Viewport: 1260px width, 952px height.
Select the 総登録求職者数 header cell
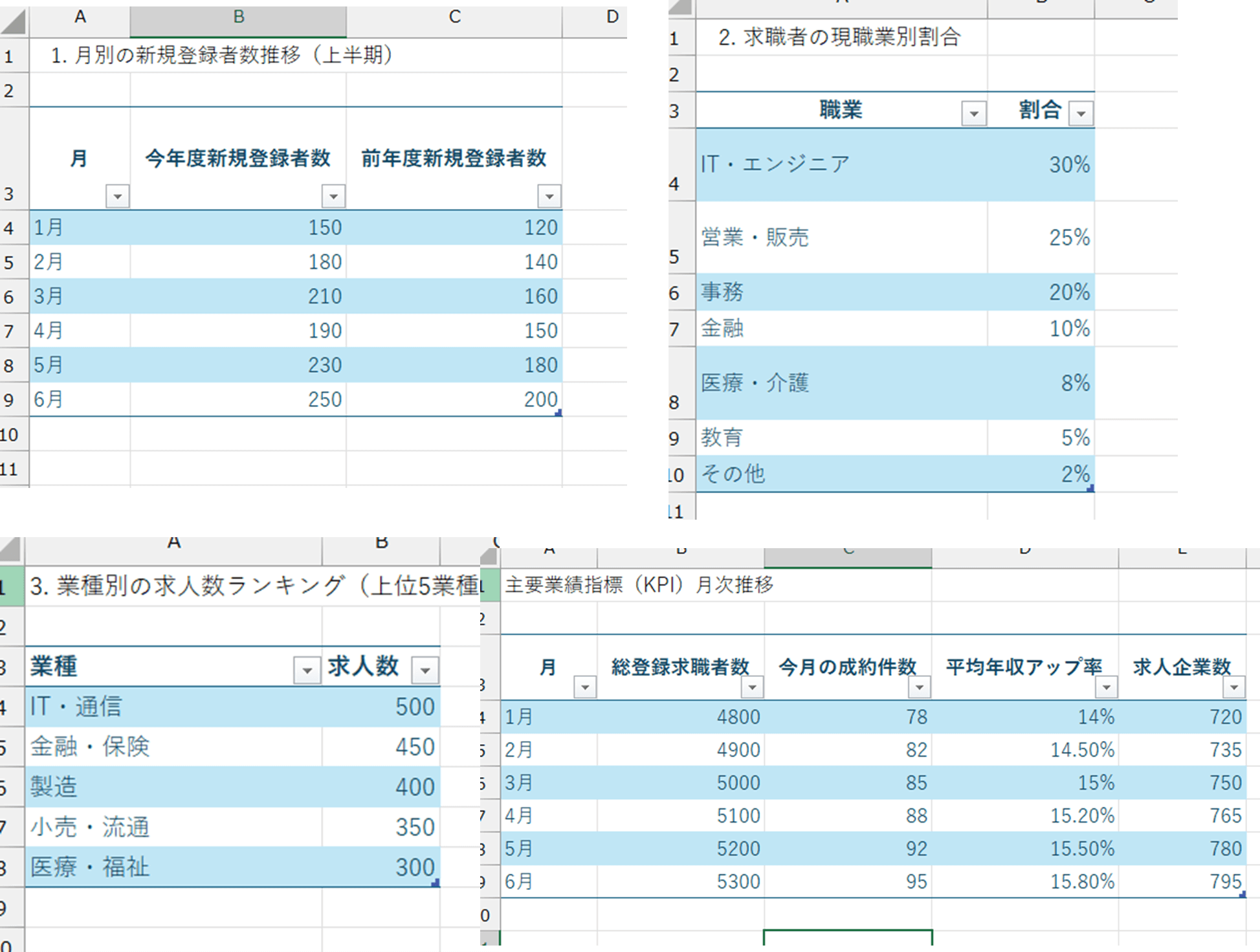click(681, 667)
